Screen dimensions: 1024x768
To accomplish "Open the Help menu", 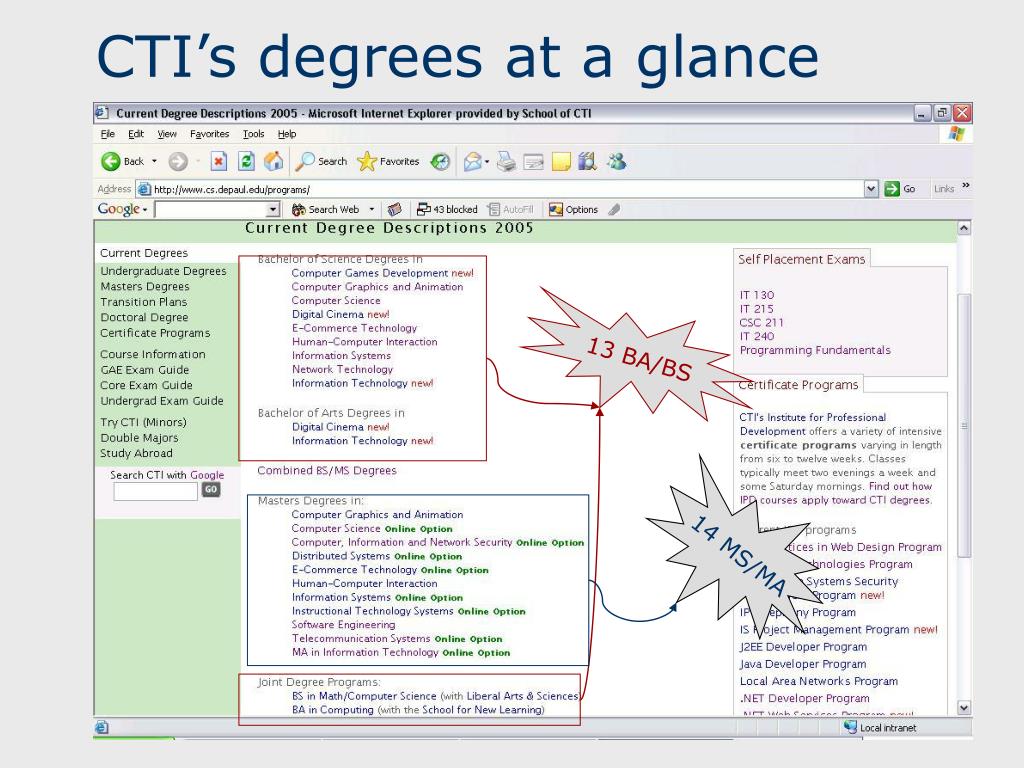I will 287,134.
